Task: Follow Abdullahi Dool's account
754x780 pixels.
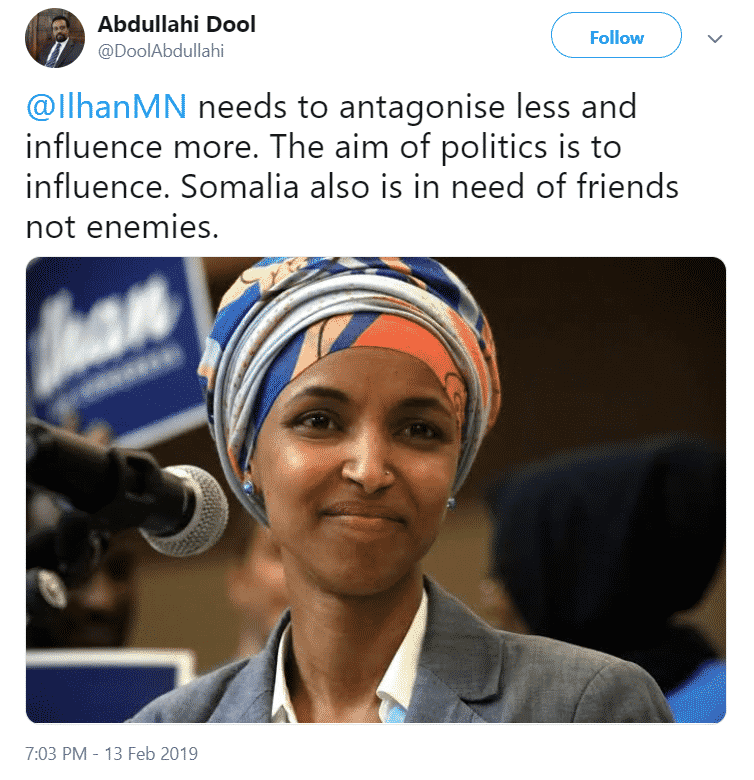Action: pyautogui.click(x=616, y=35)
